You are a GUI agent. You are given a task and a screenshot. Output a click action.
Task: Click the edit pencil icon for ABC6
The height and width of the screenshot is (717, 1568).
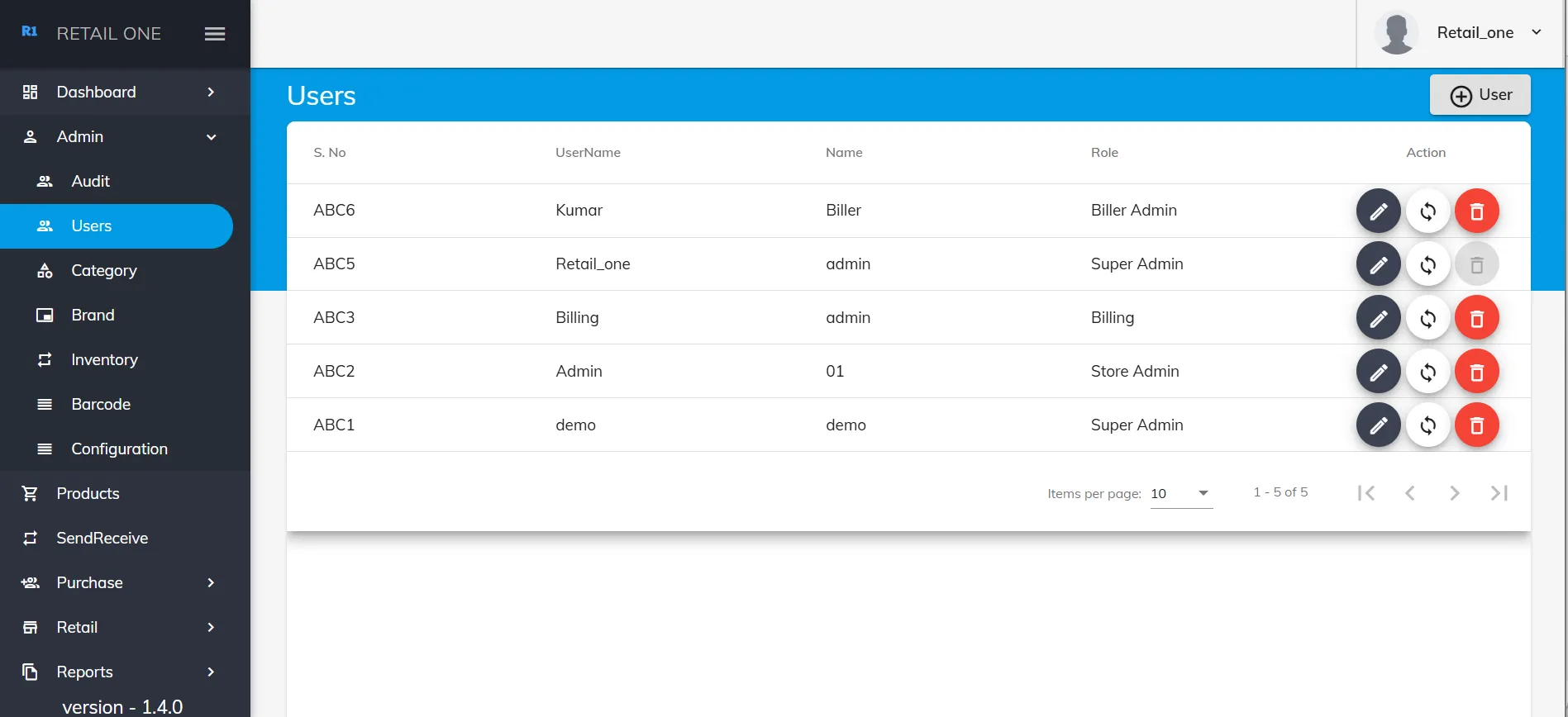pyautogui.click(x=1378, y=211)
